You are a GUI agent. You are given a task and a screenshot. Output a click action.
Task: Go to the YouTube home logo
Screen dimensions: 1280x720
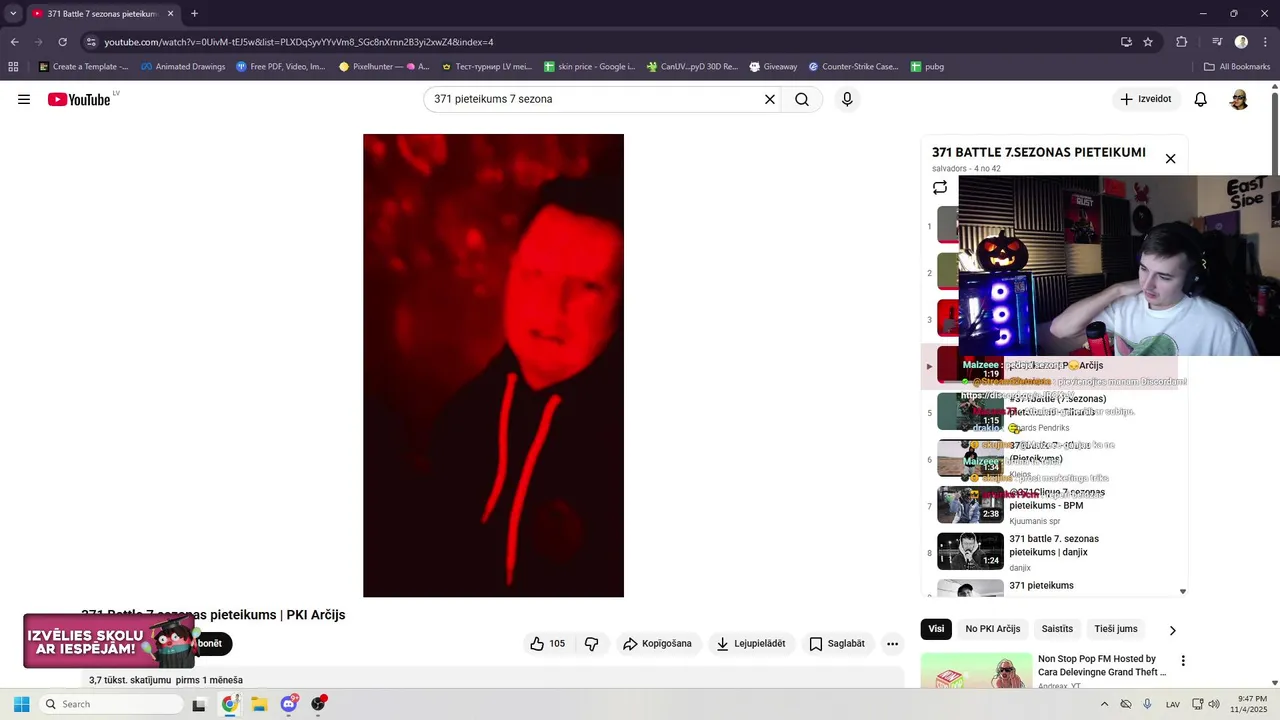coord(79,99)
